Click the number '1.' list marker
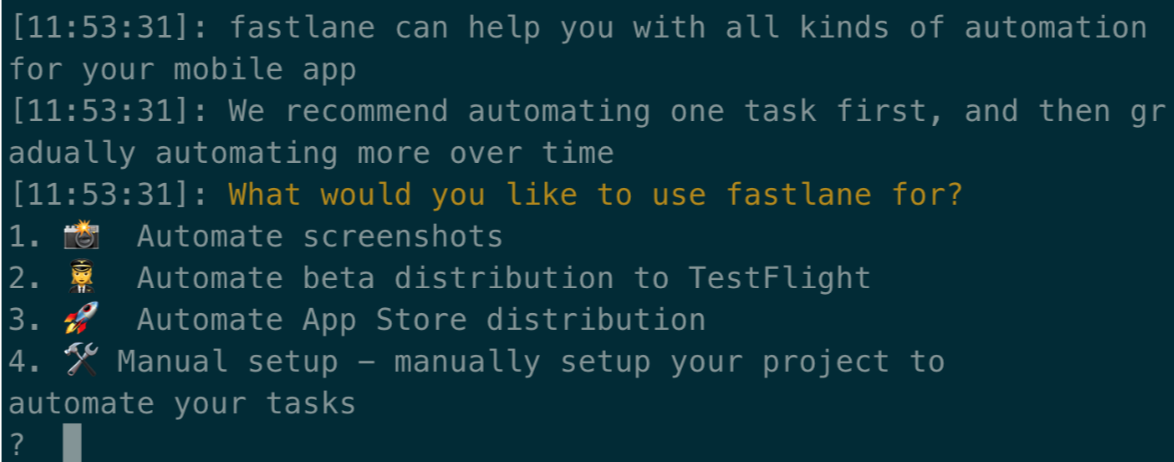This screenshot has height=462, width=1174. (x=26, y=237)
